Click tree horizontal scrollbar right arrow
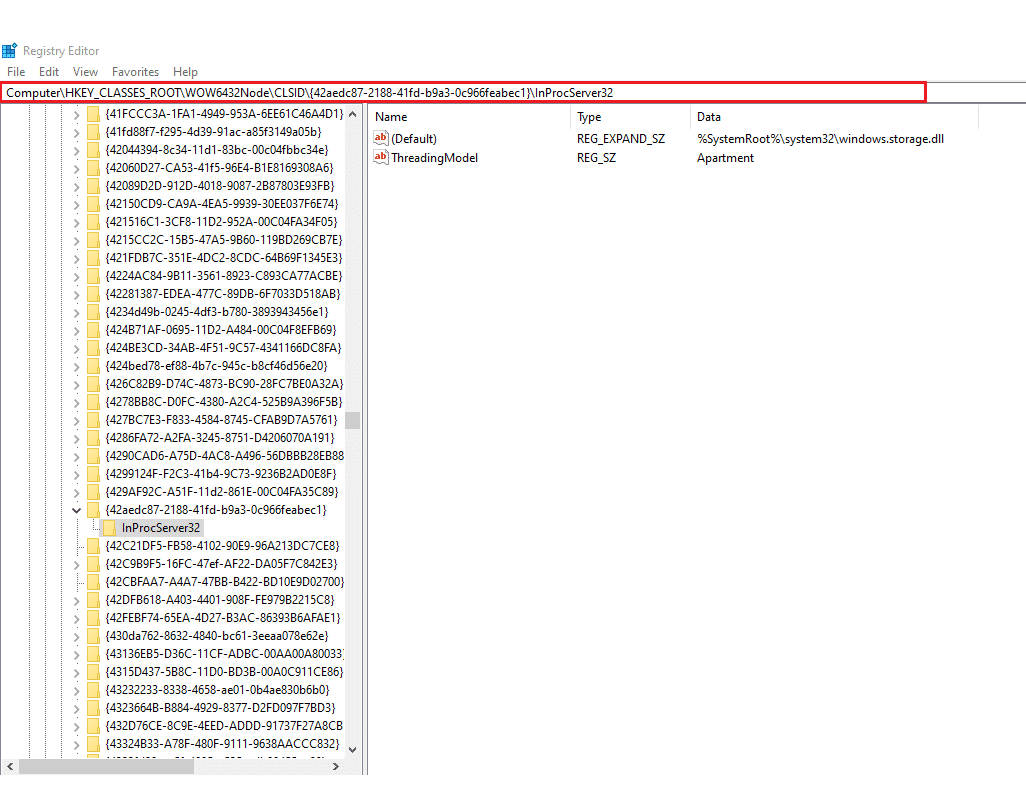This screenshot has height=795, width=1026. 336,766
